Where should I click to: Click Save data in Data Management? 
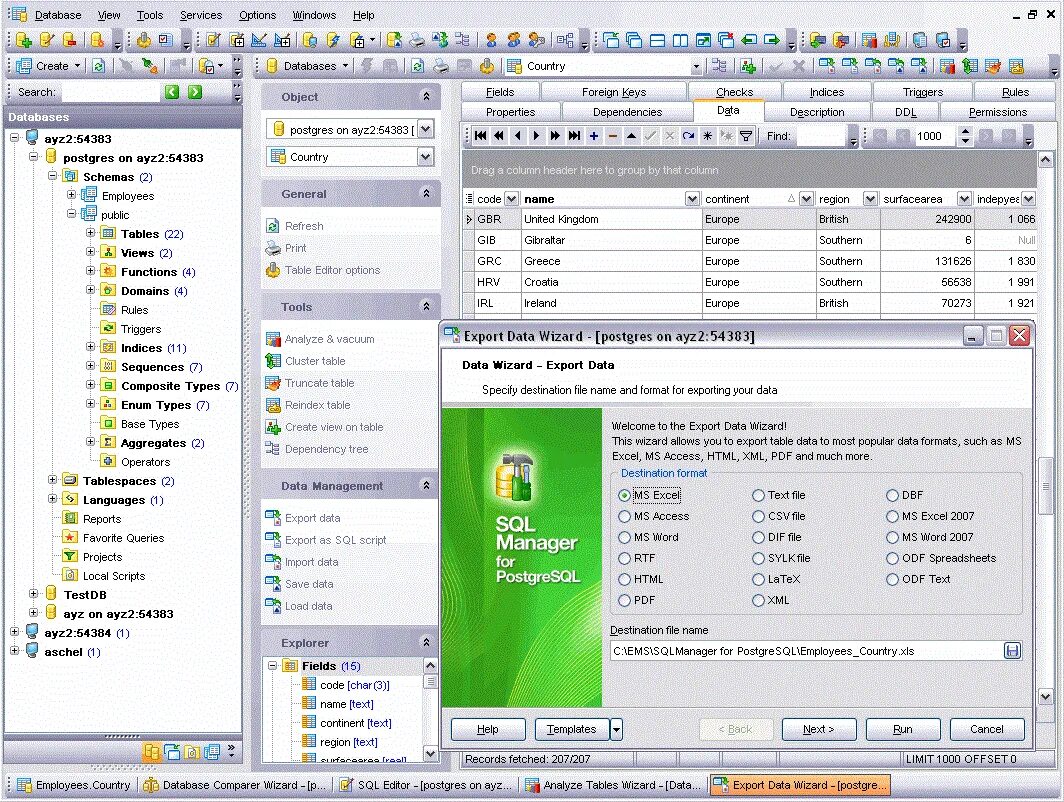(309, 584)
